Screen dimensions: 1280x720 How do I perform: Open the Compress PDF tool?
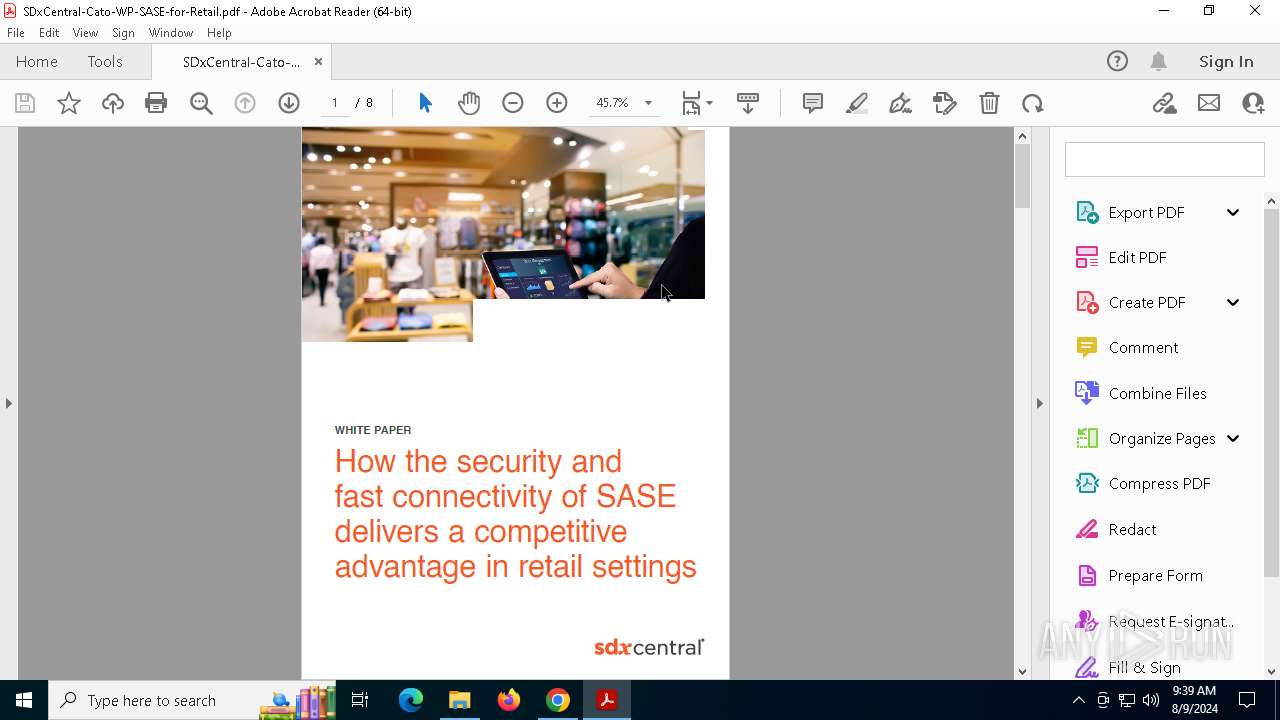tap(1157, 483)
